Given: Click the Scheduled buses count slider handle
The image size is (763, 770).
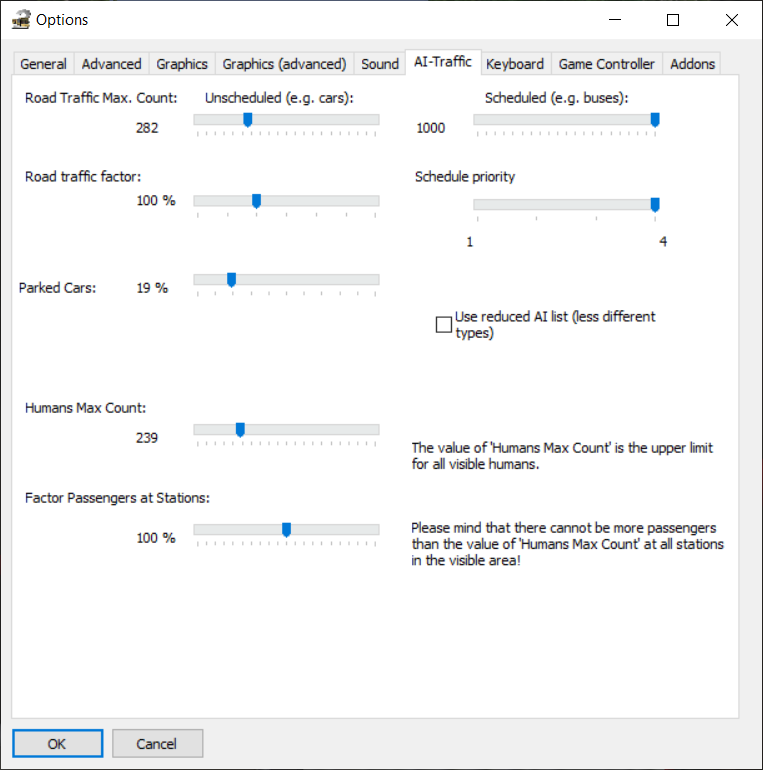Looking at the screenshot, I should point(655,120).
